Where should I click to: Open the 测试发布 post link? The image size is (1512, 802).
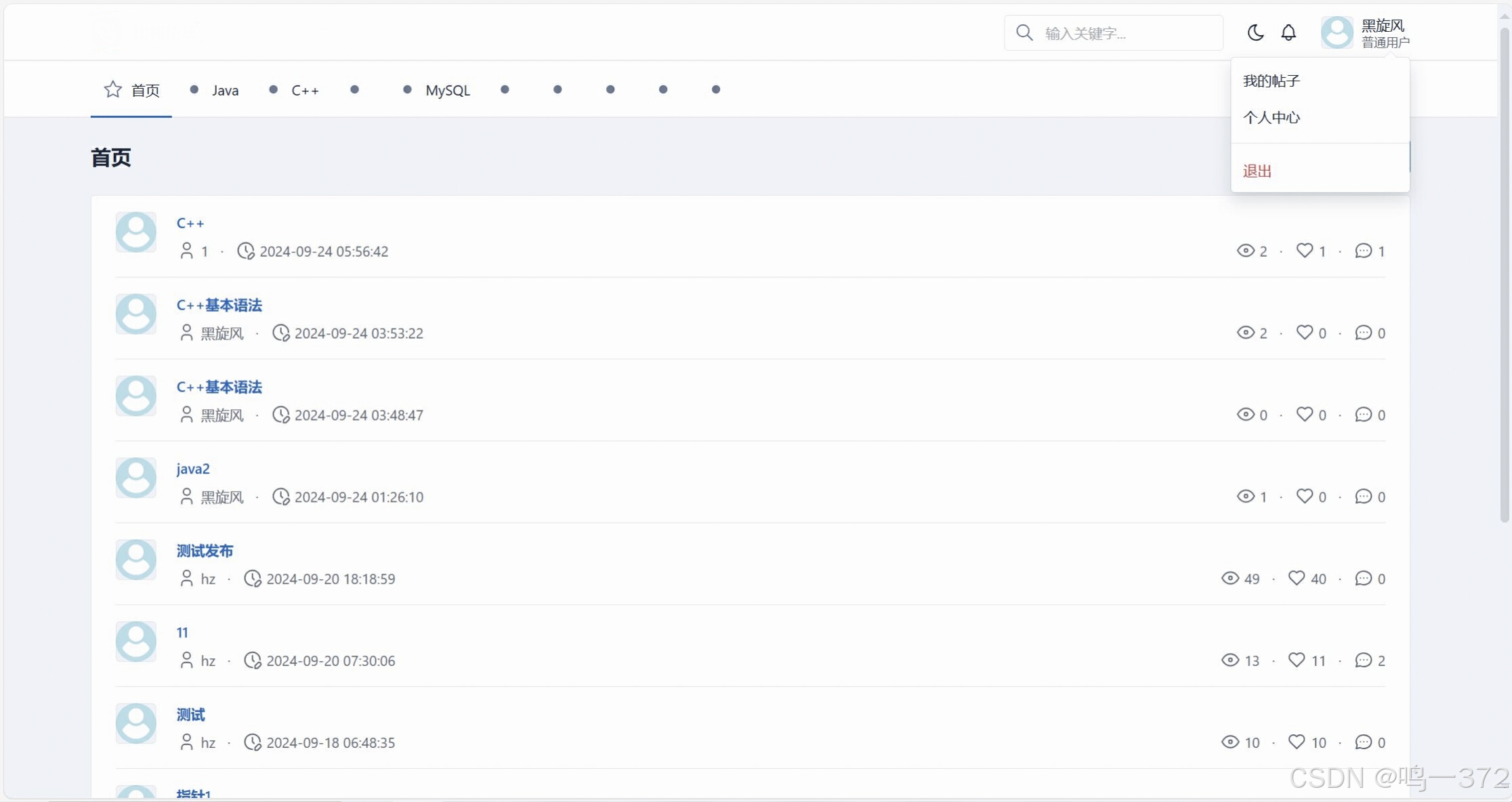pyautogui.click(x=205, y=551)
